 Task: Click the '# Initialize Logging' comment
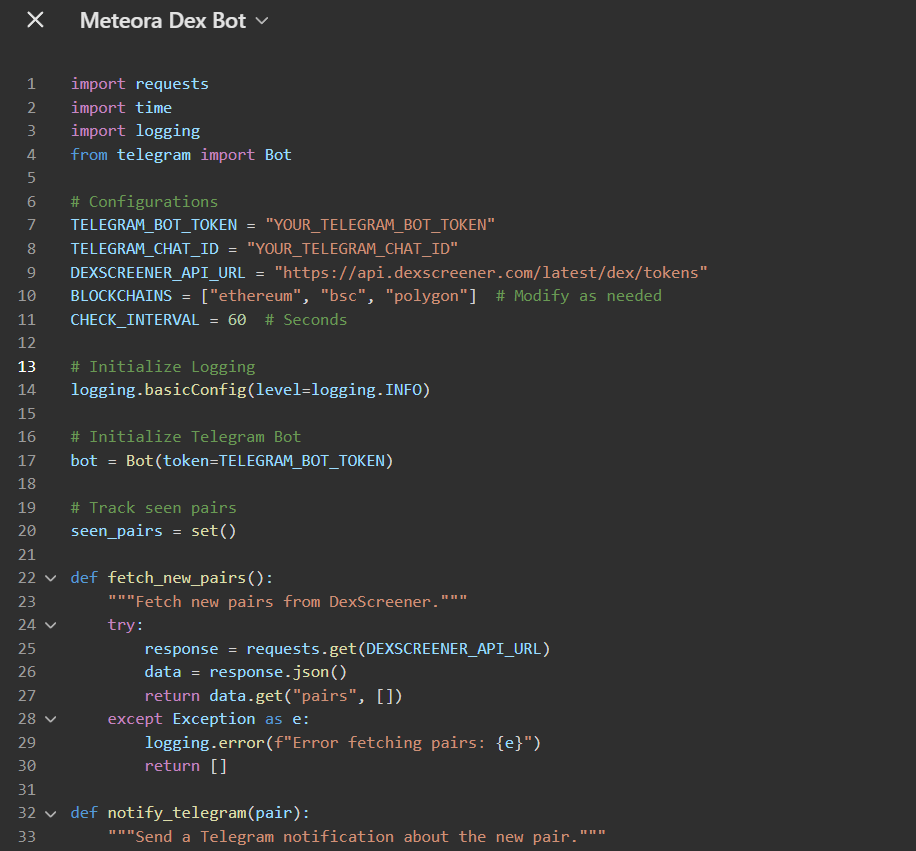(163, 366)
